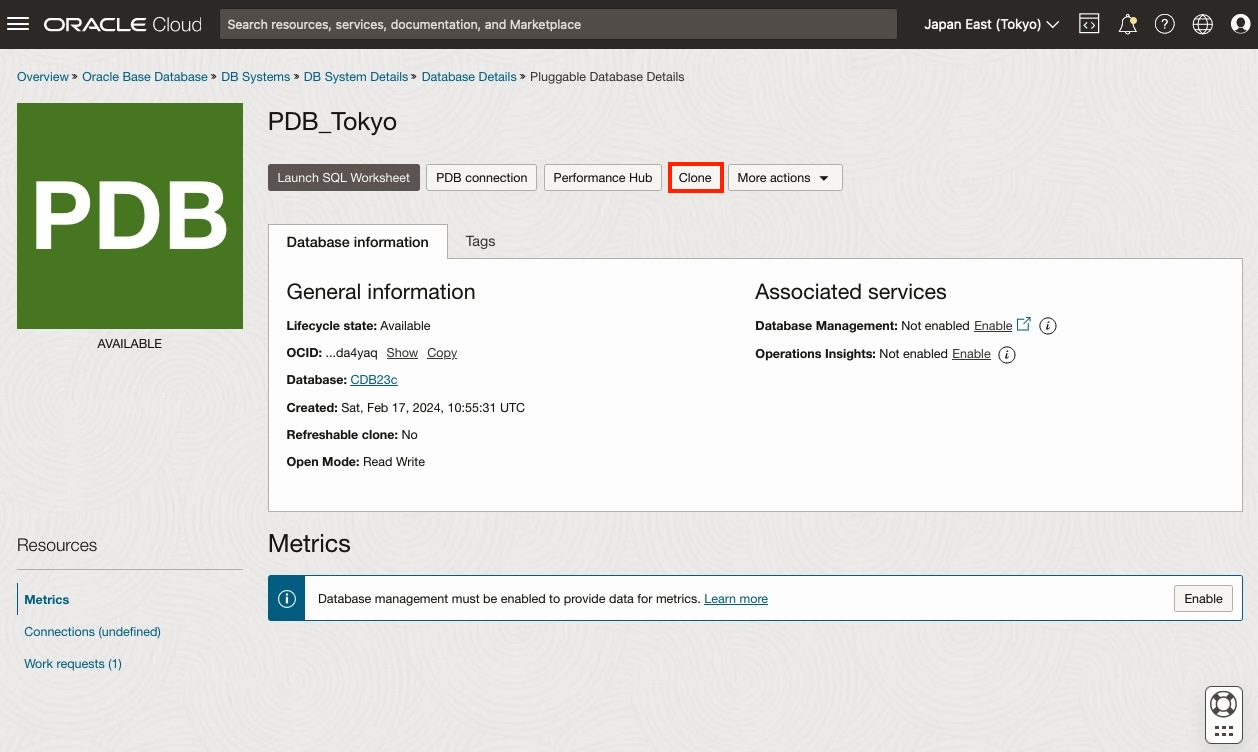The height and width of the screenshot is (752, 1258).
Task: Open the support chat widget
Action: click(1223, 704)
